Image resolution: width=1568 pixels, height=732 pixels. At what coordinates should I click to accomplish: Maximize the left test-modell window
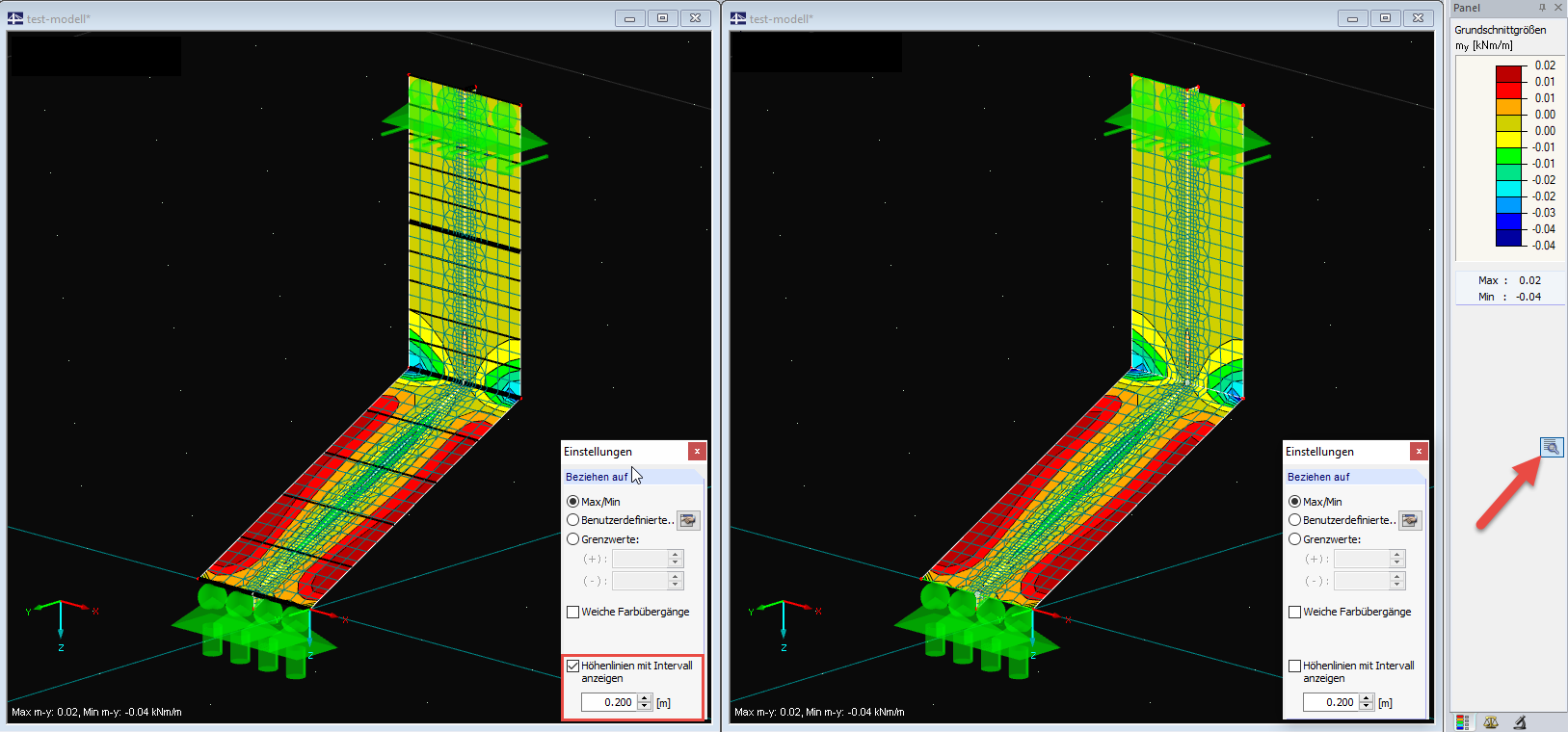[662, 18]
